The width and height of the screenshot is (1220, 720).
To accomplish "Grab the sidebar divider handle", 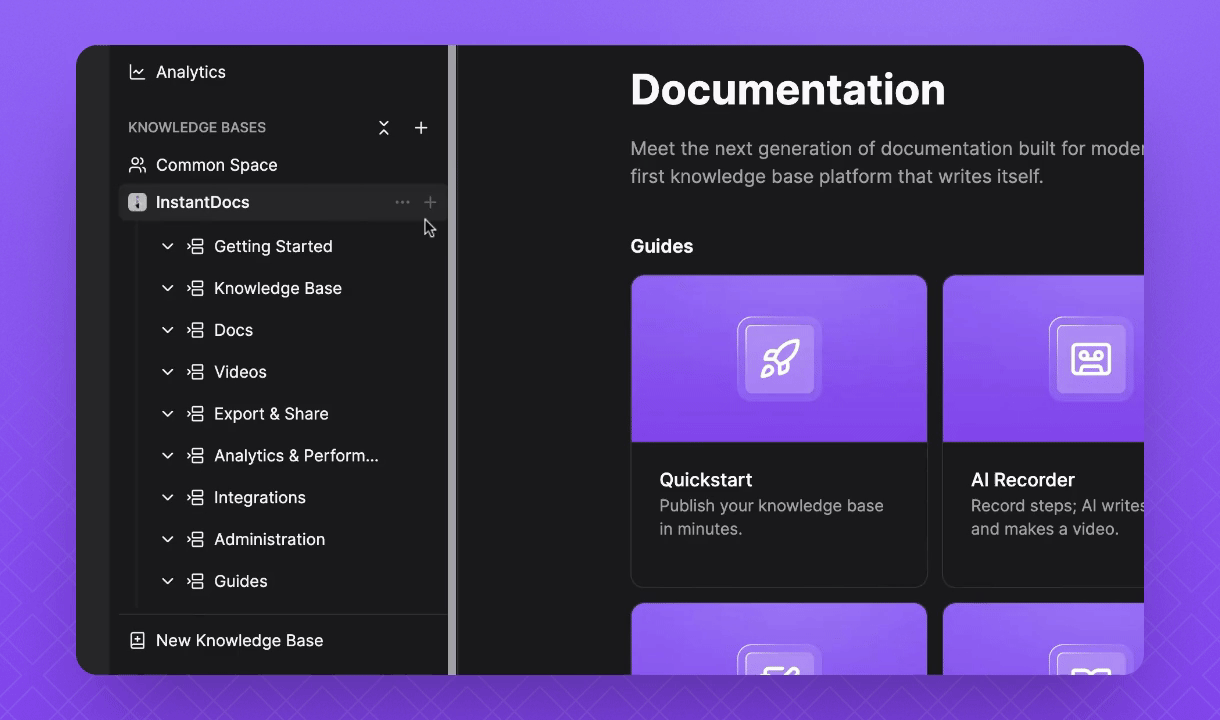I will click(x=452, y=360).
